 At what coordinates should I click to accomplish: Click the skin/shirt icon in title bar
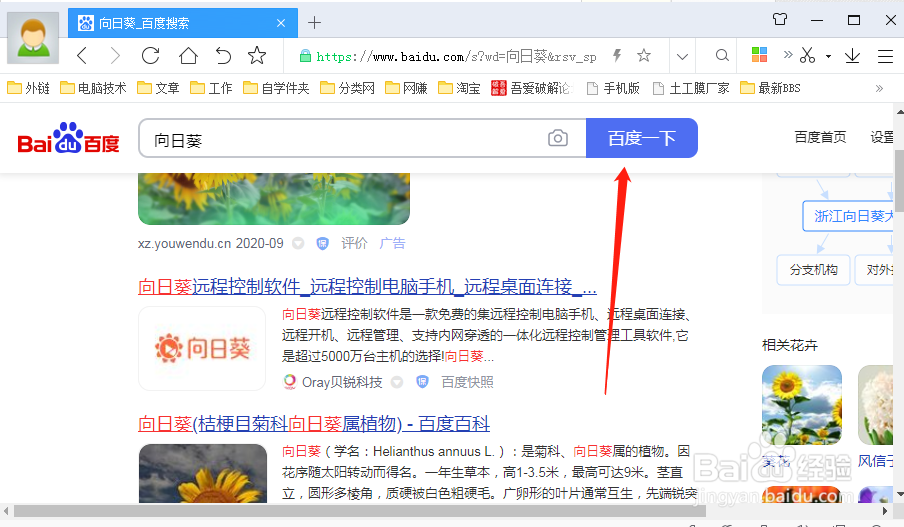[x=780, y=20]
